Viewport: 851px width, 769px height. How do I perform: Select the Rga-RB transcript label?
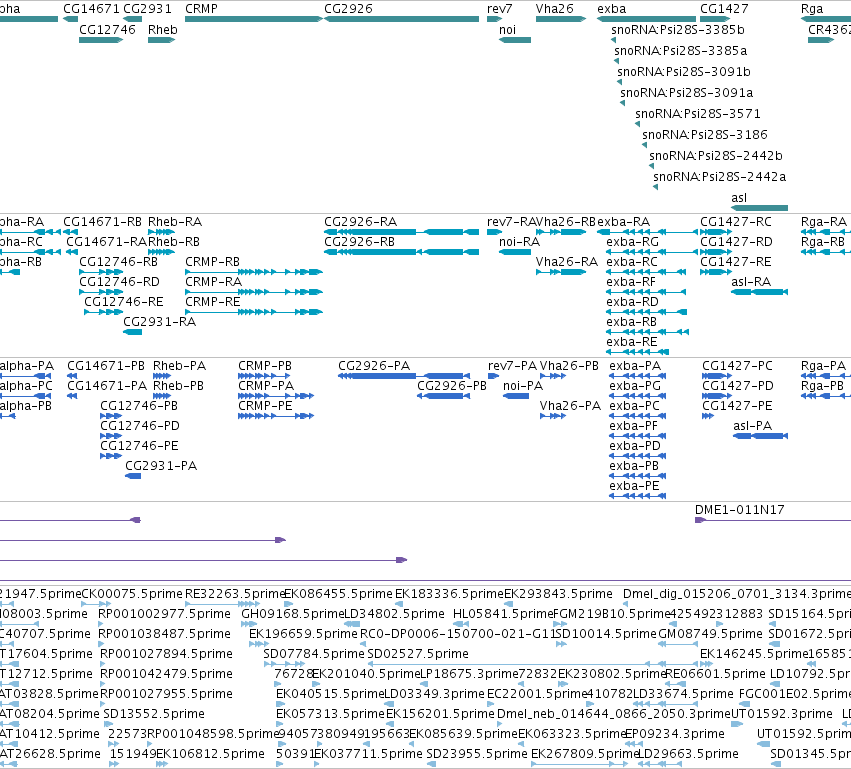click(x=823, y=241)
